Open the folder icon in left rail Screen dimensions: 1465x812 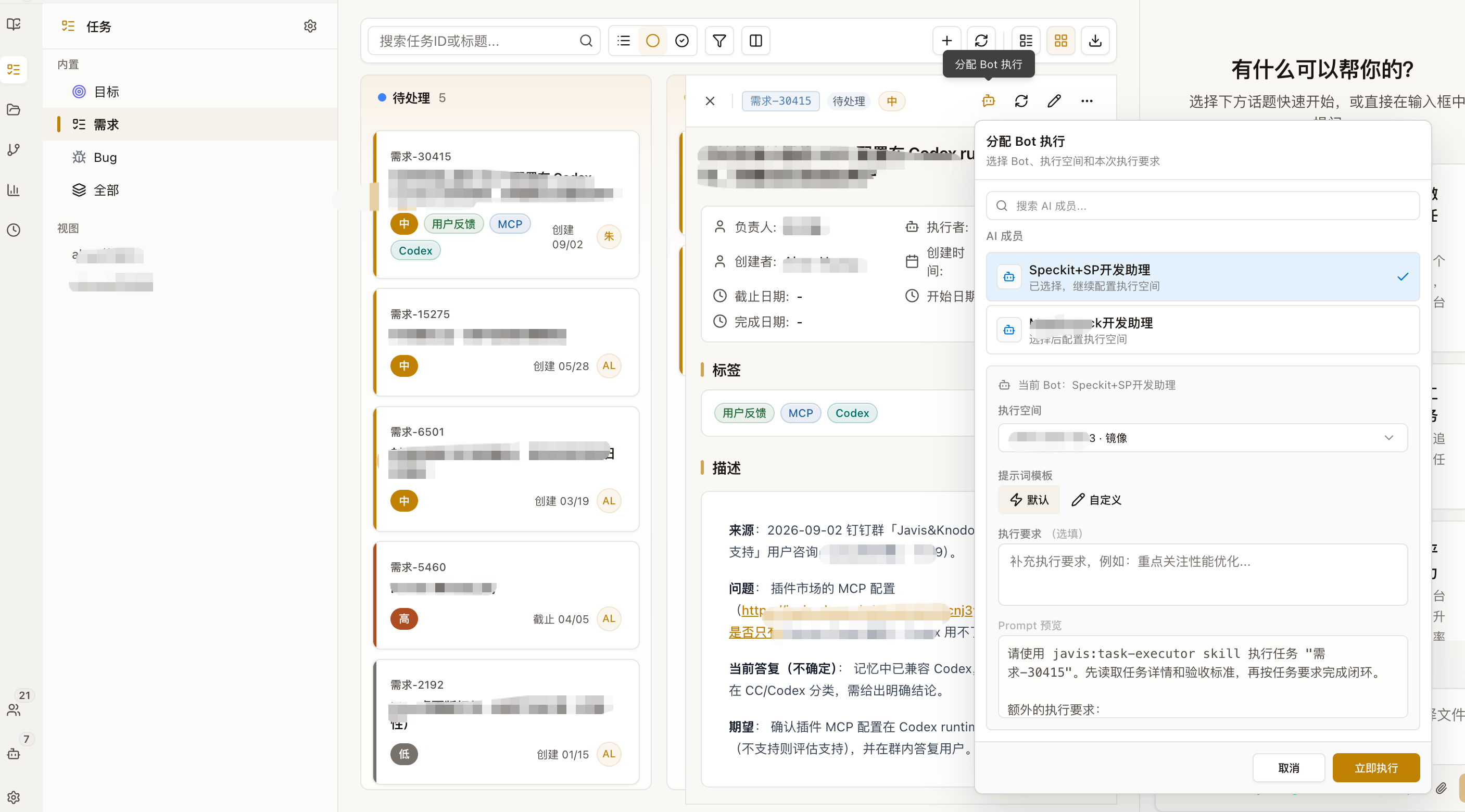tap(14, 109)
